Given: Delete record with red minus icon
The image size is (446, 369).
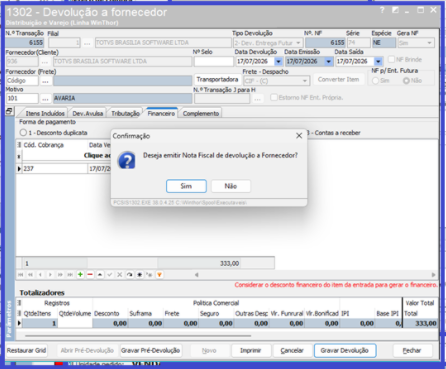Looking at the screenshot, I should (90, 275).
